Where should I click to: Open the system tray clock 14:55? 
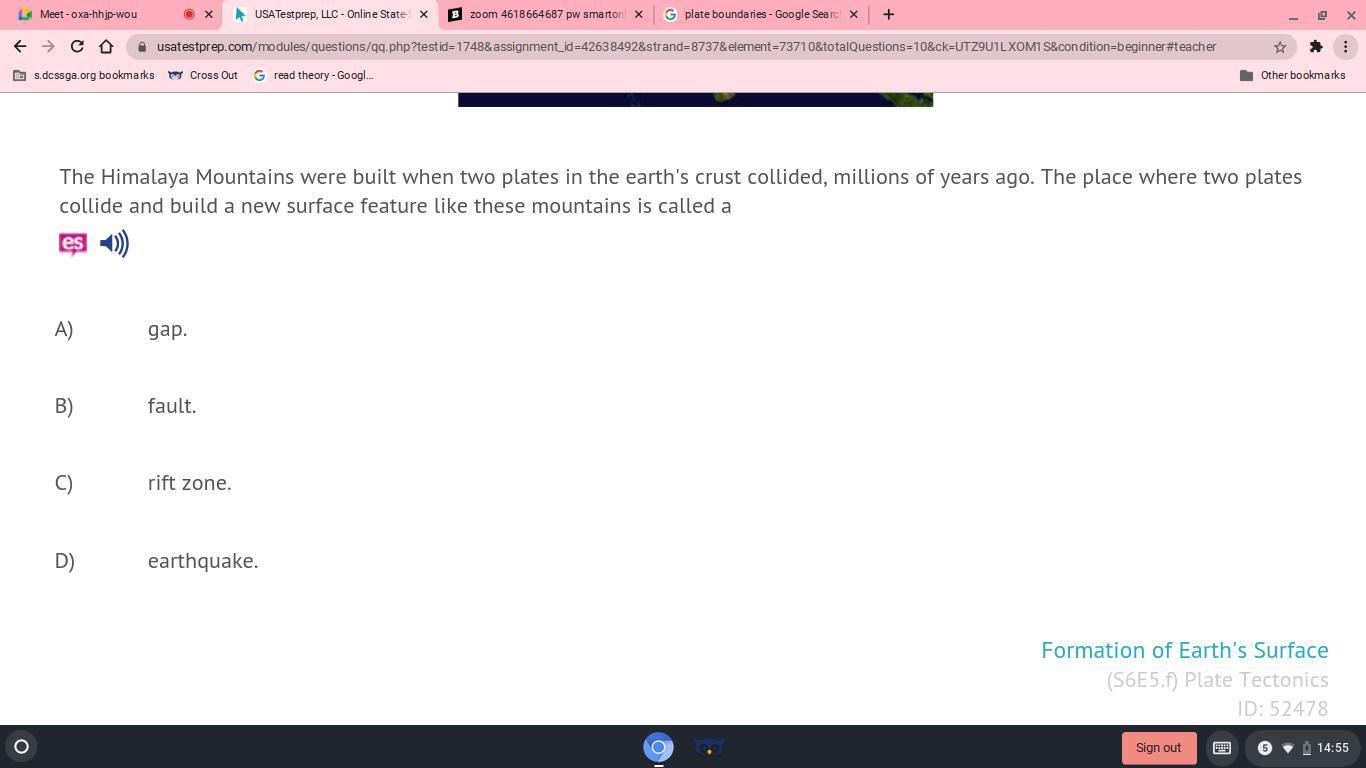point(1333,748)
